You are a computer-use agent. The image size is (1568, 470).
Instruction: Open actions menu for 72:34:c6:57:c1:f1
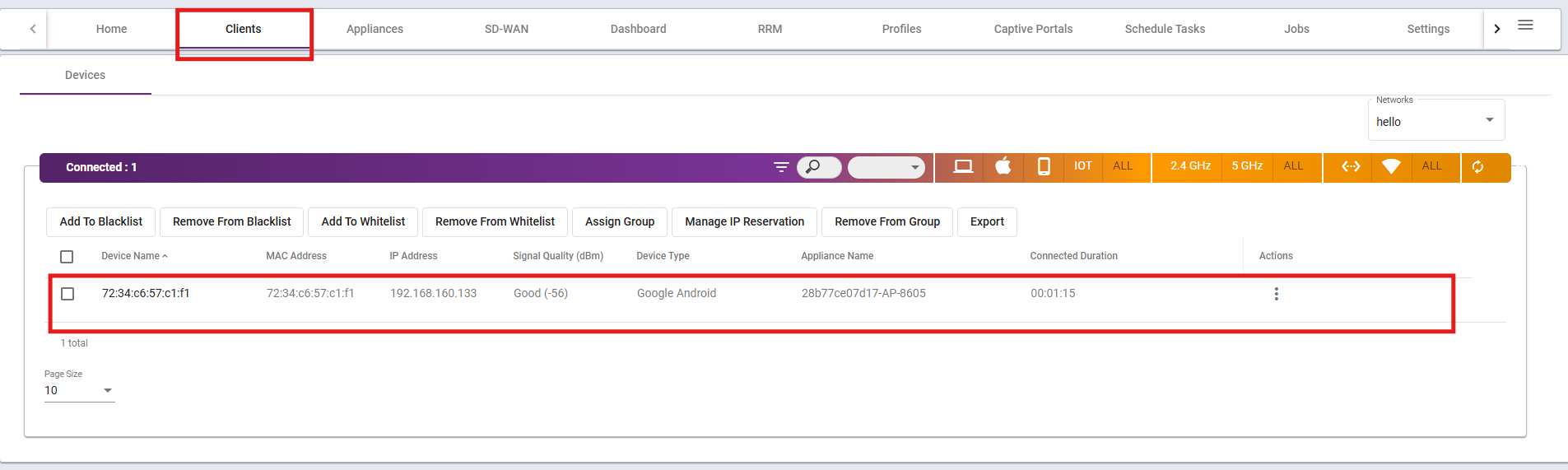pos(1276,294)
